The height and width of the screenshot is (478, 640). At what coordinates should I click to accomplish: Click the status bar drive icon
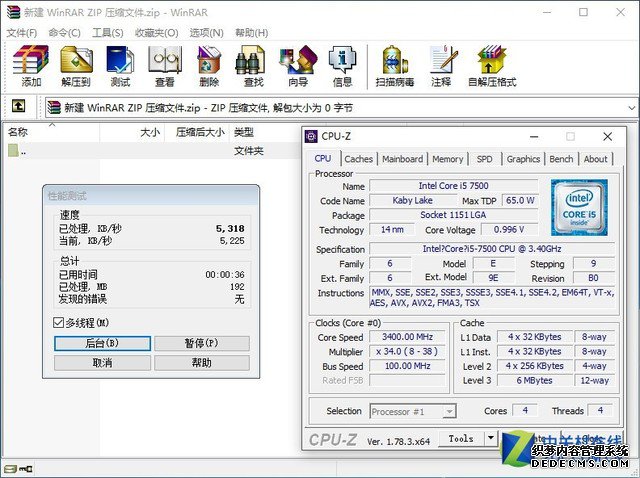pyautogui.click(x=11, y=469)
